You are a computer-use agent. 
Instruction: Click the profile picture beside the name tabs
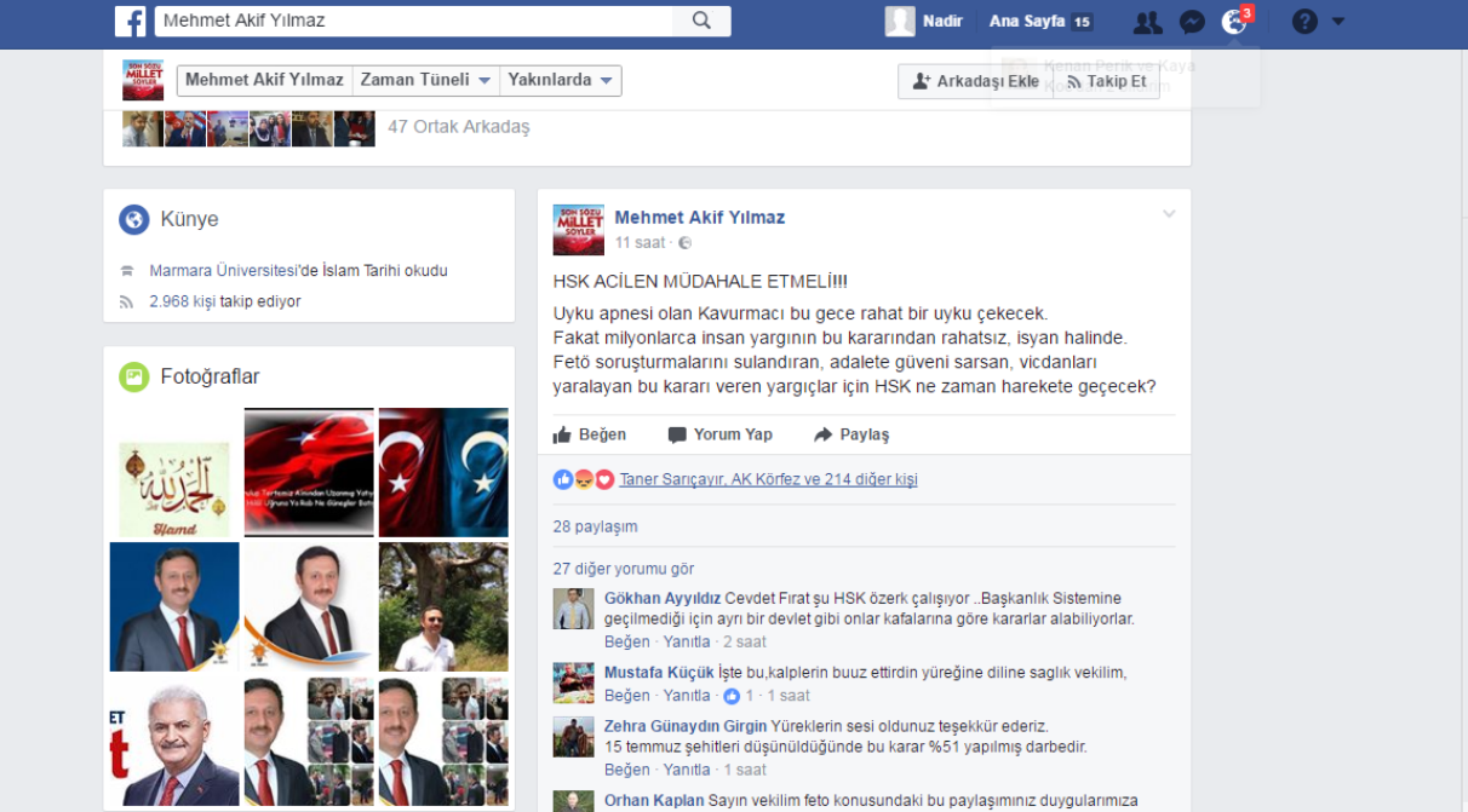pyautogui.click(x=143, y=80)
